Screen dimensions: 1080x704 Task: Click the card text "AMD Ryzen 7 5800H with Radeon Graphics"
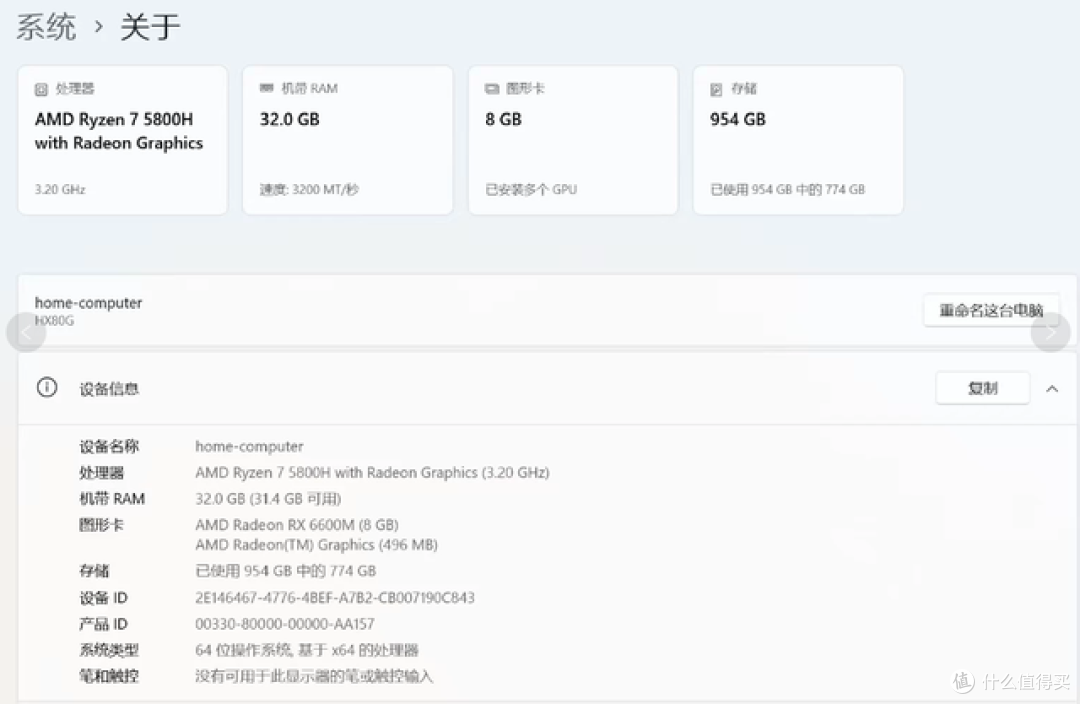[x=119, y=131]
